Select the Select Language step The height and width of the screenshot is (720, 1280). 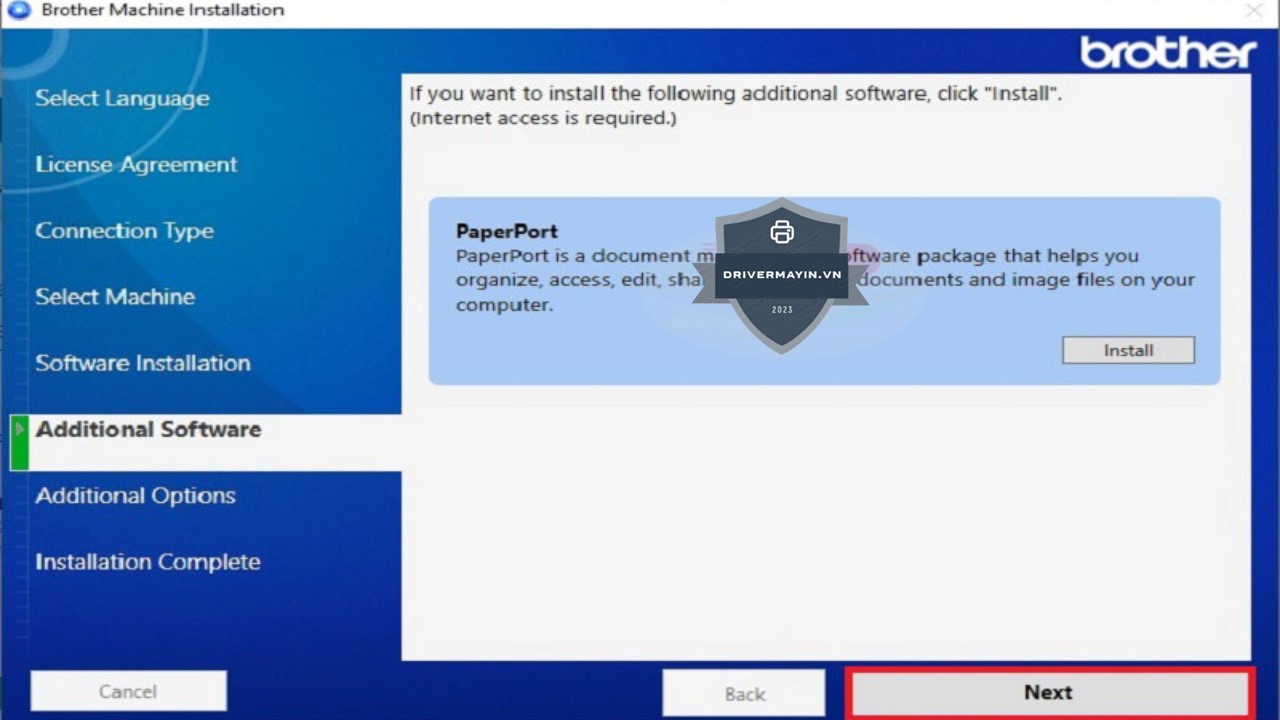122,98
